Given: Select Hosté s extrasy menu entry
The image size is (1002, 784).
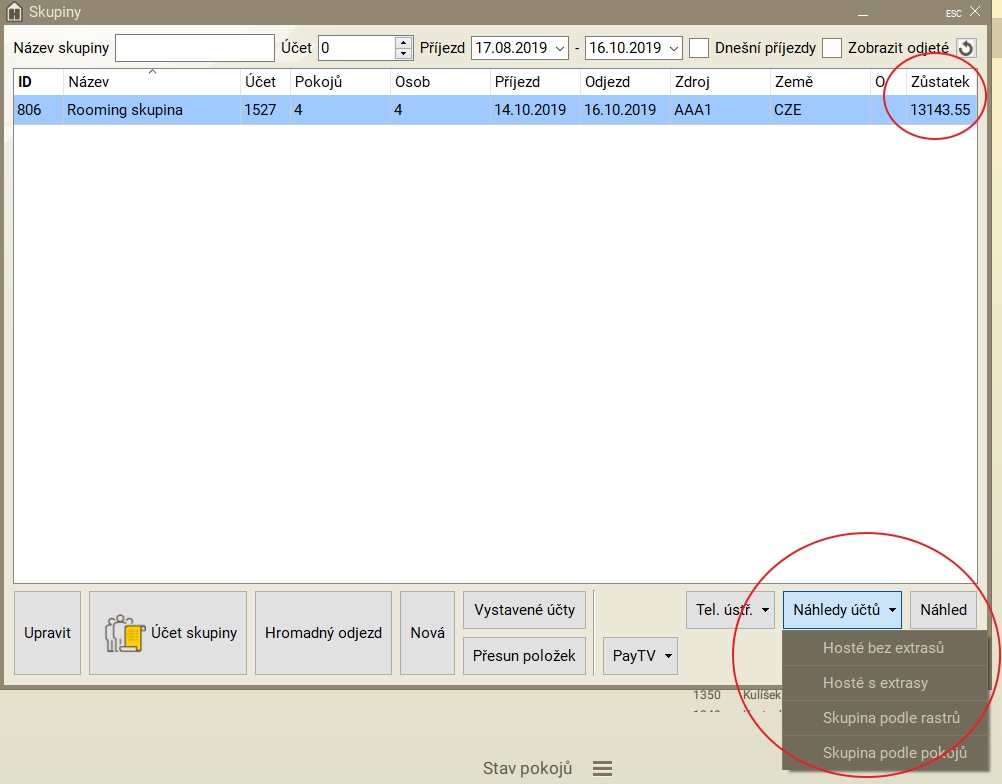Looking at the screenshot, I should 875,683.
